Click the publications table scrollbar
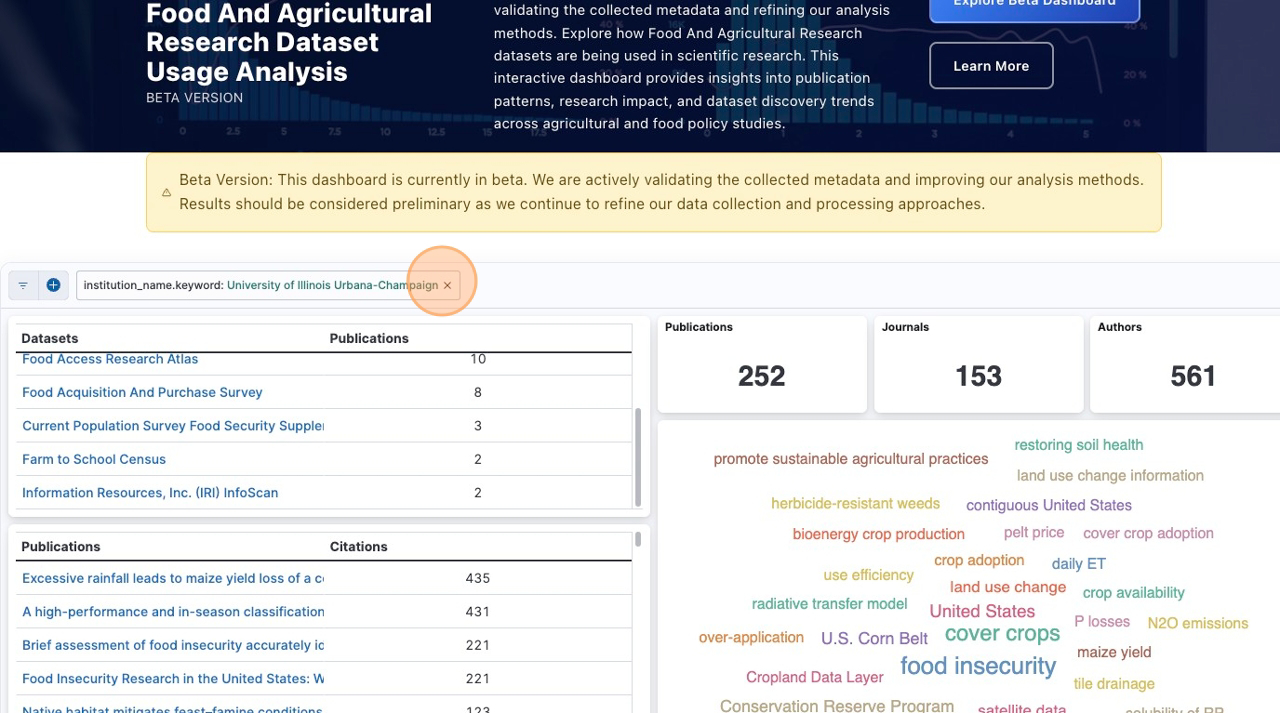Image resolution: width=1280 pixels, height=713 pixels. coord(638,539)
